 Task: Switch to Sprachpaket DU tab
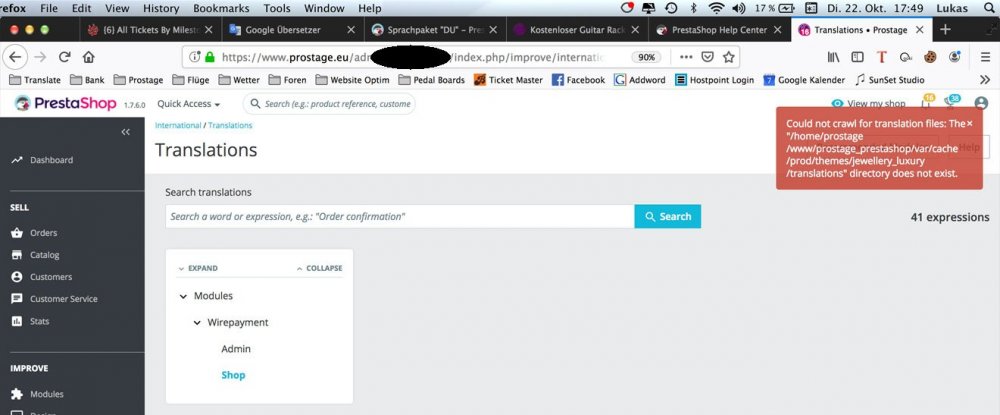(434, 29)
